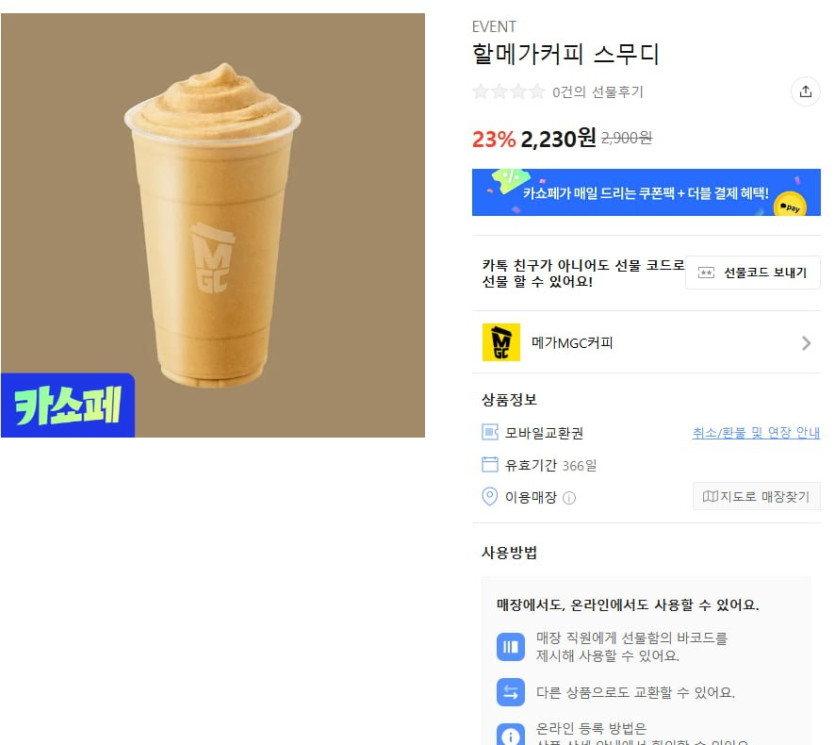The width and height of the screenshot is (835, 745).
Task: Open the 0건의 선물후기 reviews link
Action: coord(597,92)
